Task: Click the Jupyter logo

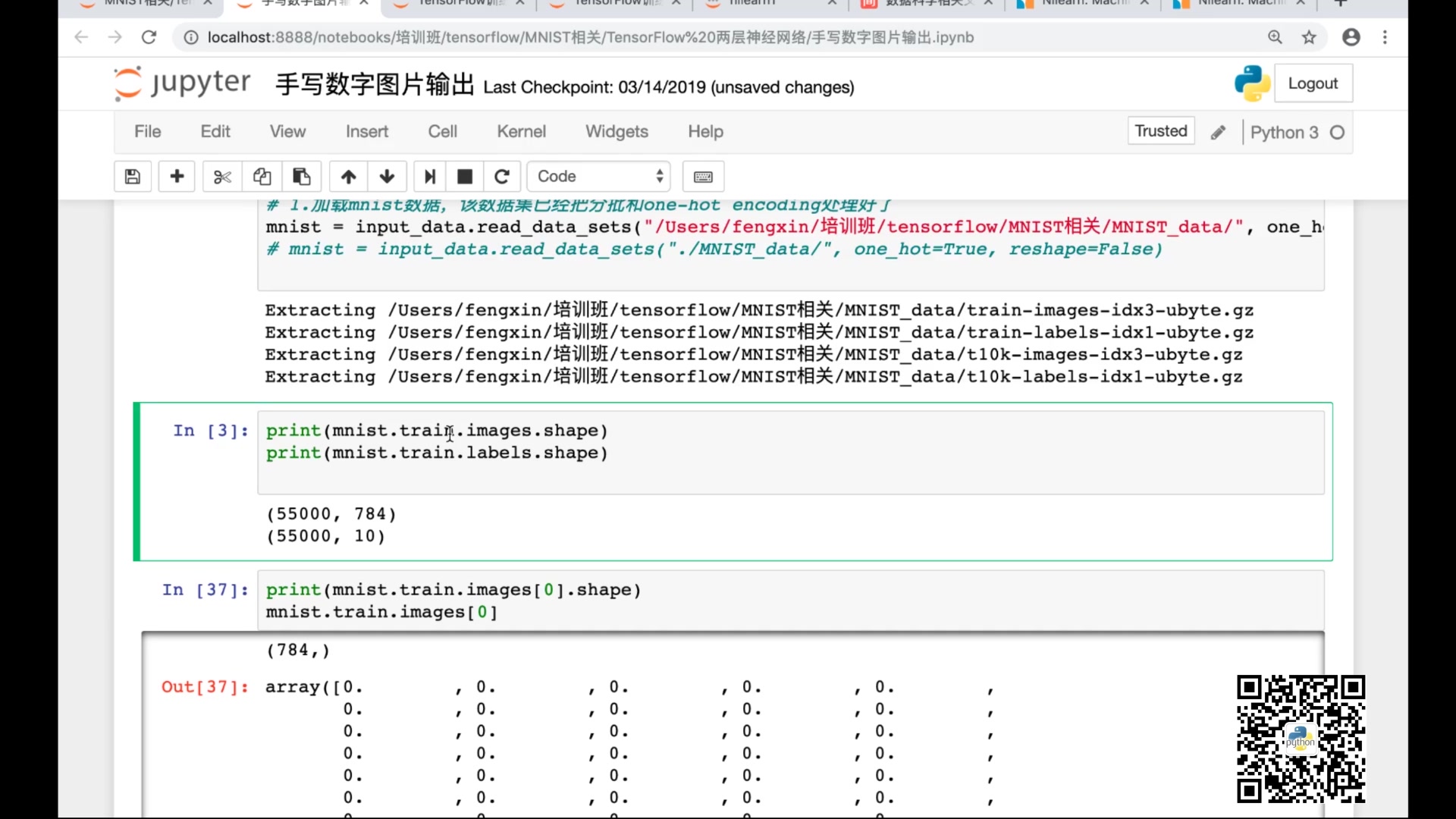Action: (x=182, y=83)
